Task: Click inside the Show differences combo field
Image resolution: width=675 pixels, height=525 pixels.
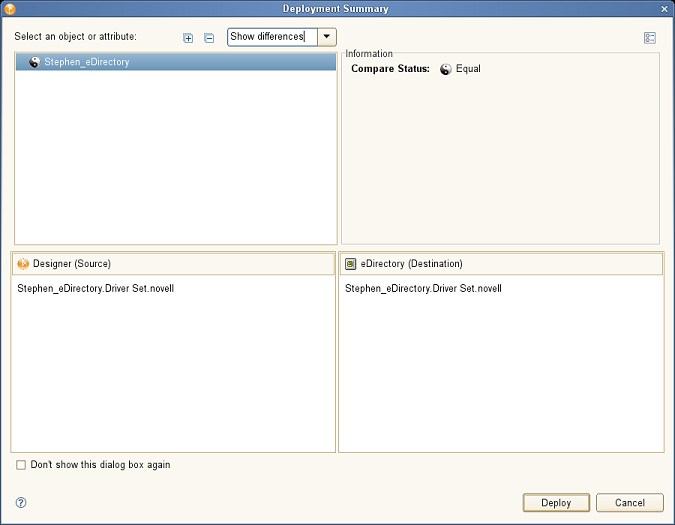Action: click(x=272, y=37)
